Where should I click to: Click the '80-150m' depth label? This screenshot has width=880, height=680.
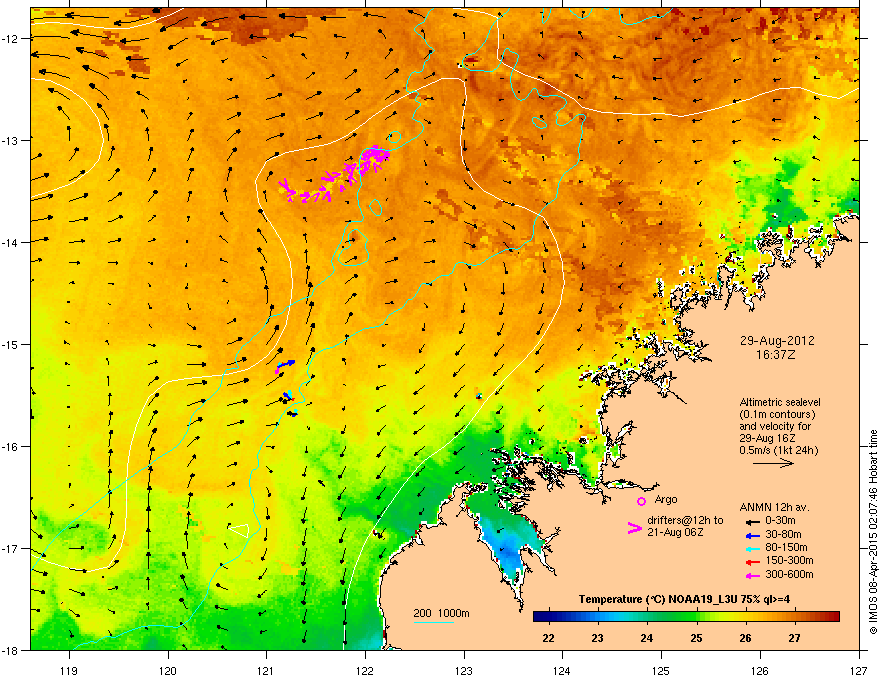point(786,547)
